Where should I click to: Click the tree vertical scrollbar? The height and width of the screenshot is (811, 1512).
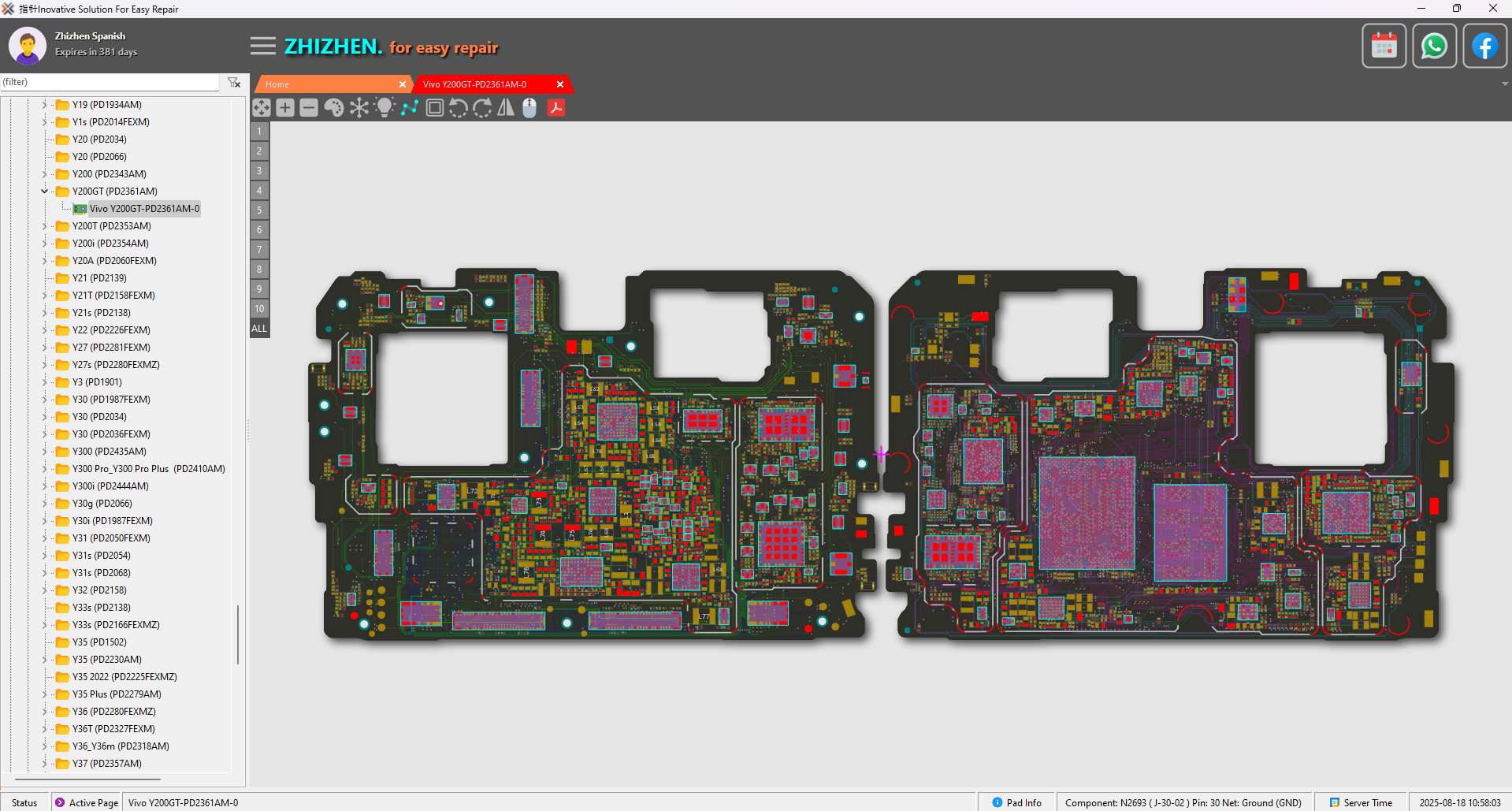click(238, 634)
